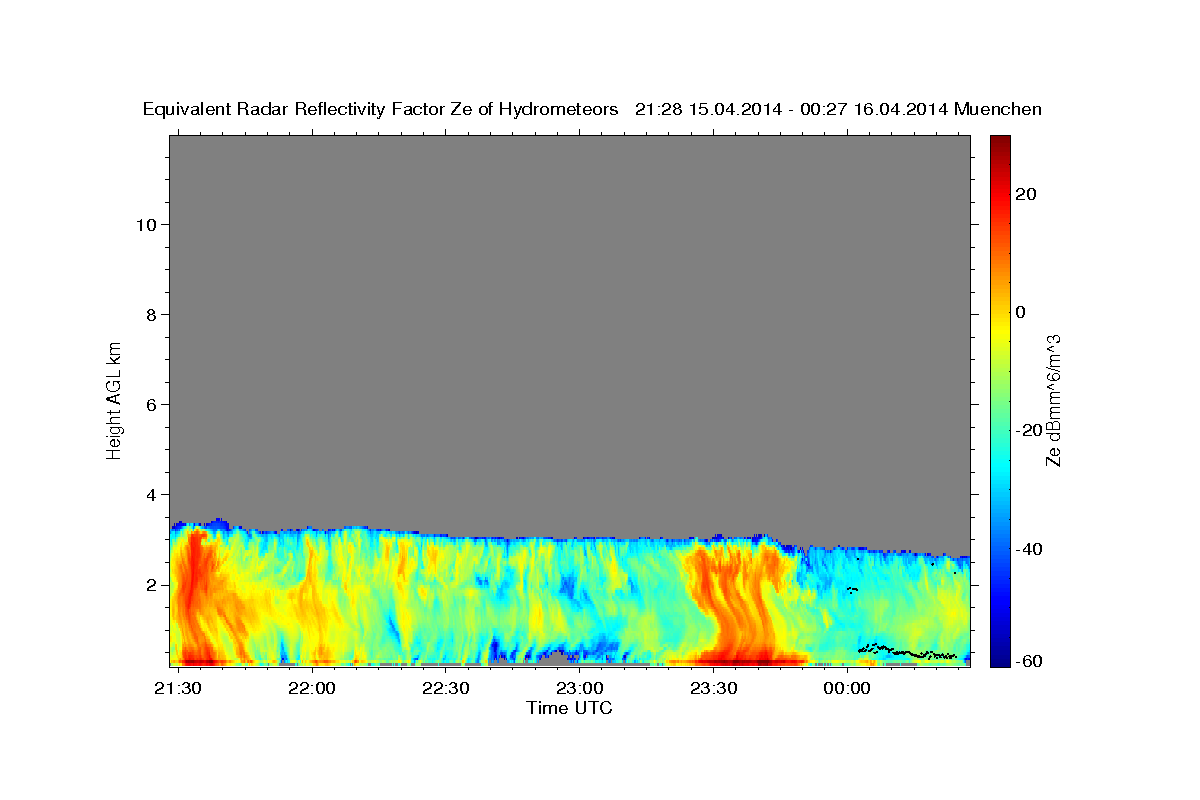Click the '22:00' time tick label
Viewport: 1200px width, 800px height.
coord(312,689)
